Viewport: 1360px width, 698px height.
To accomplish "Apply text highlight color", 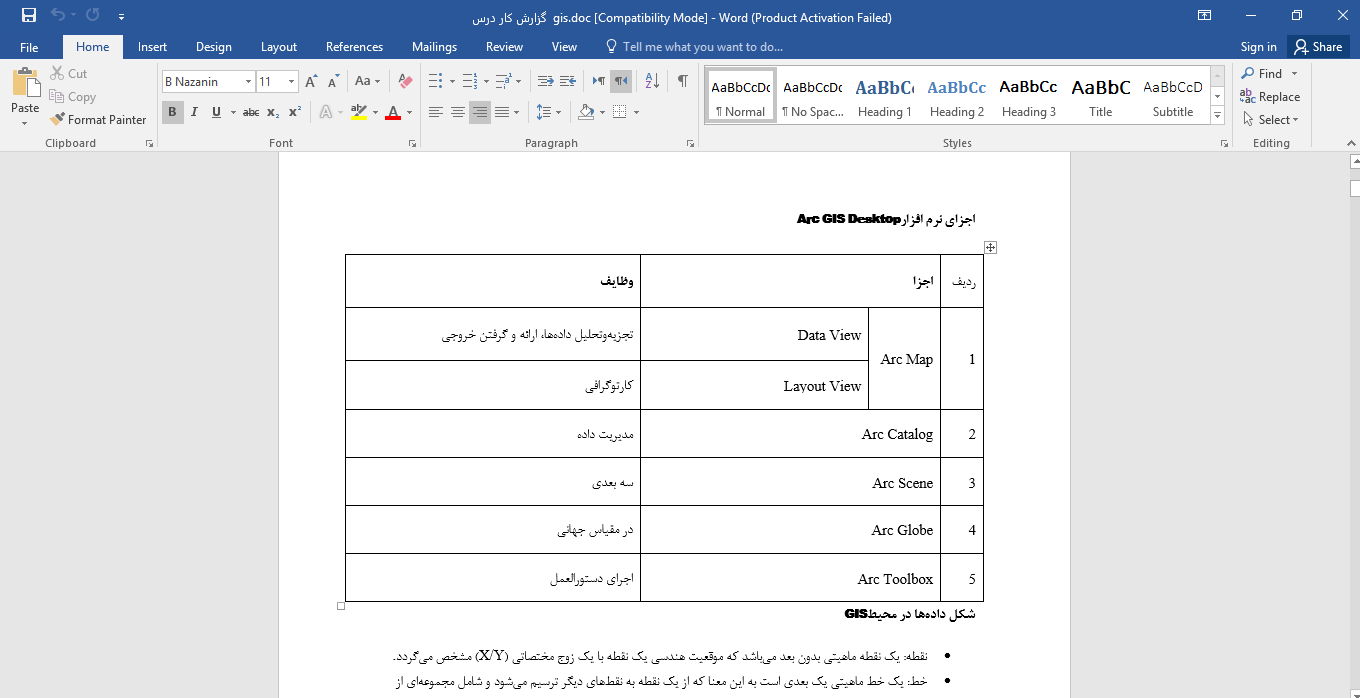I will 360,112.
